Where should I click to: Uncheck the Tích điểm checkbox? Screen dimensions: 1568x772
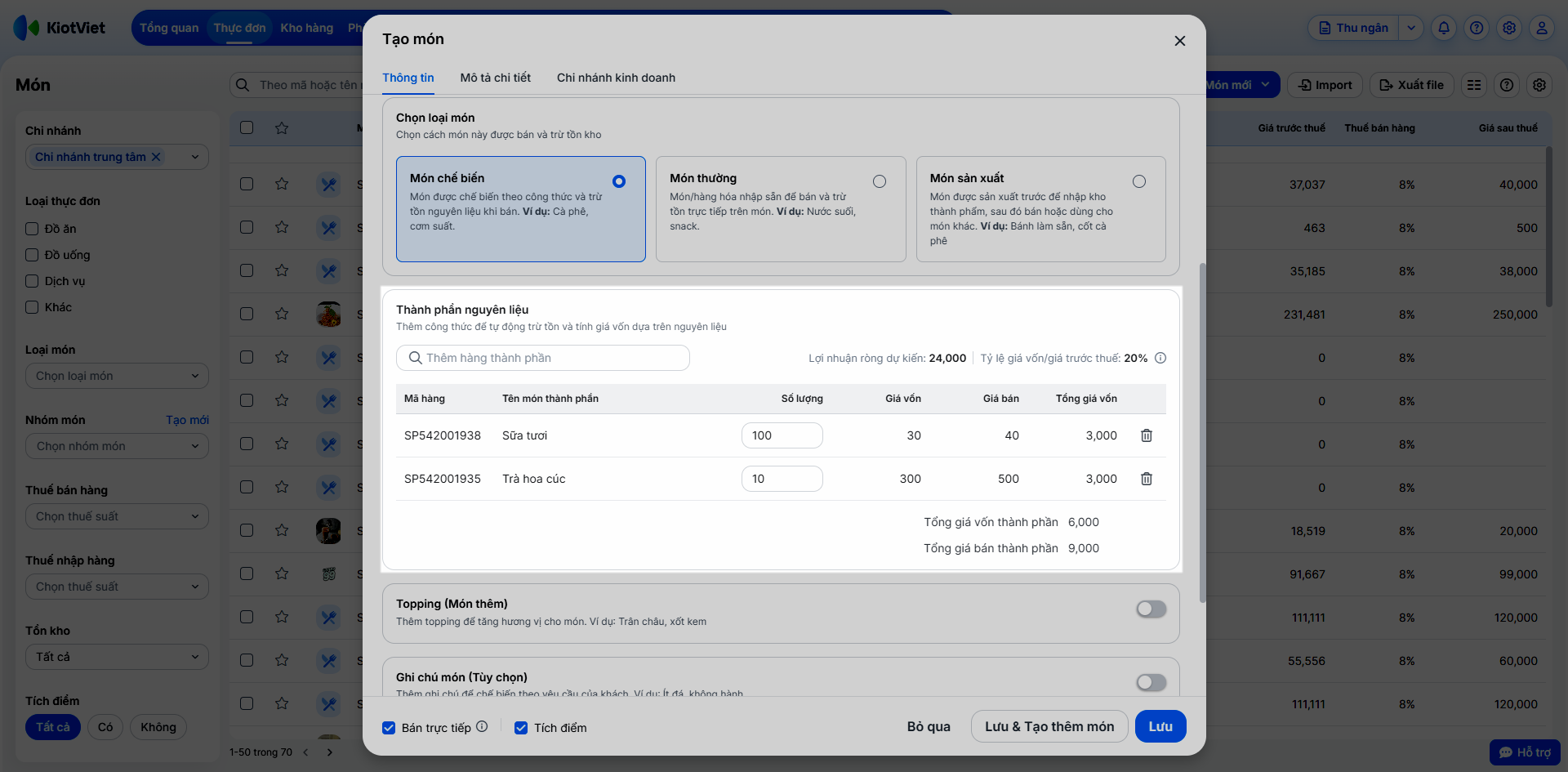point(521,728)
